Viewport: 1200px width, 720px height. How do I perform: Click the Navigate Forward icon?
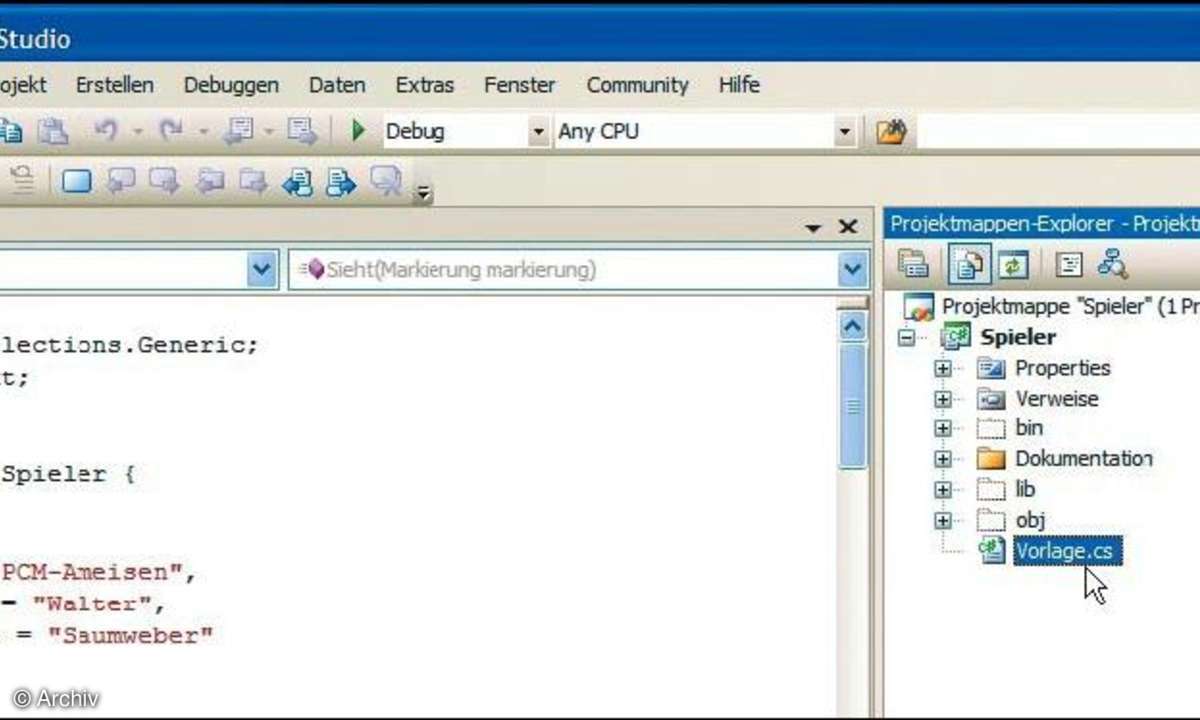pyautogui.click(x=301, y=131)
